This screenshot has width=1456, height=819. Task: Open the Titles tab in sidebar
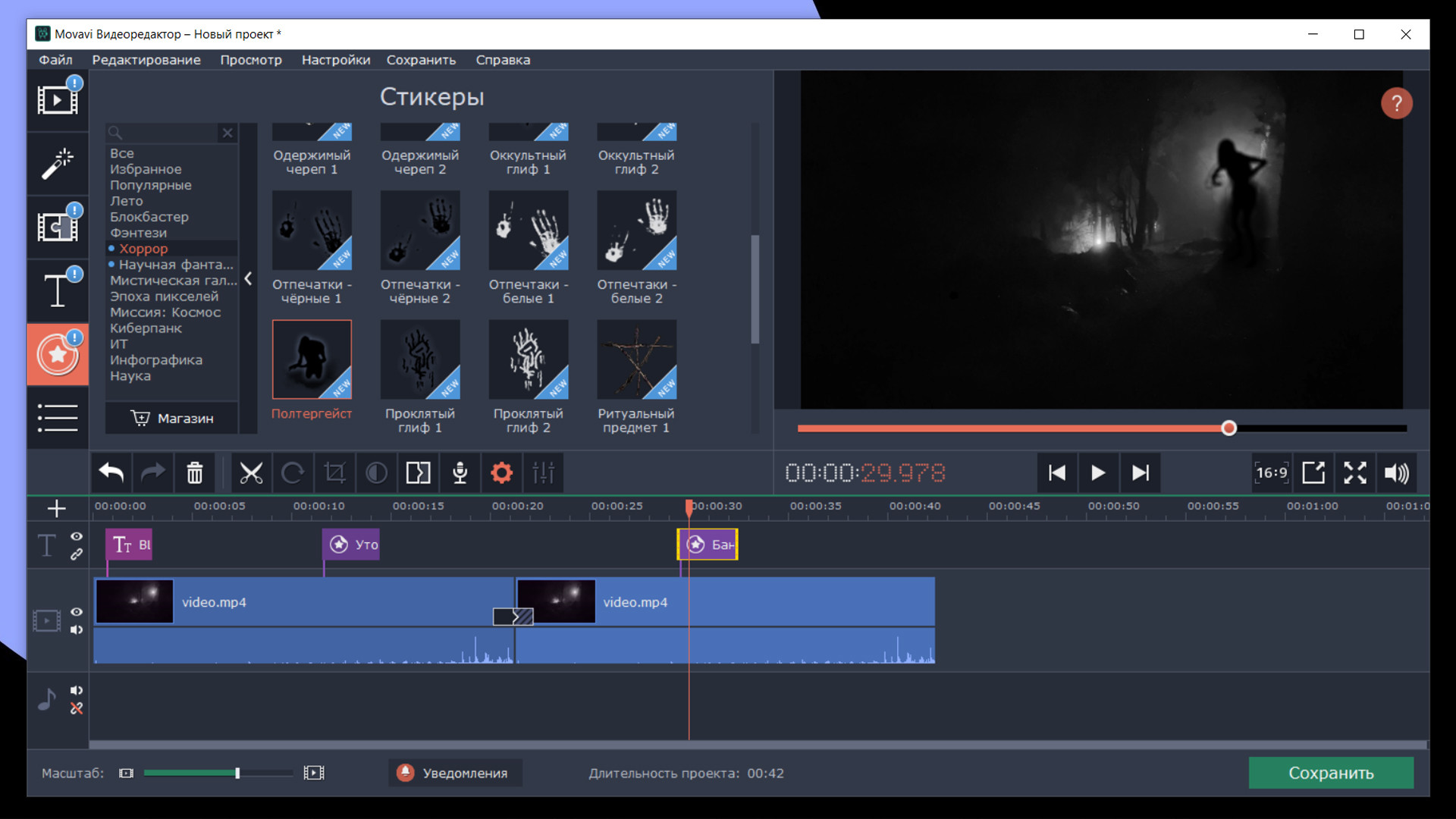[x=58, y=290]
